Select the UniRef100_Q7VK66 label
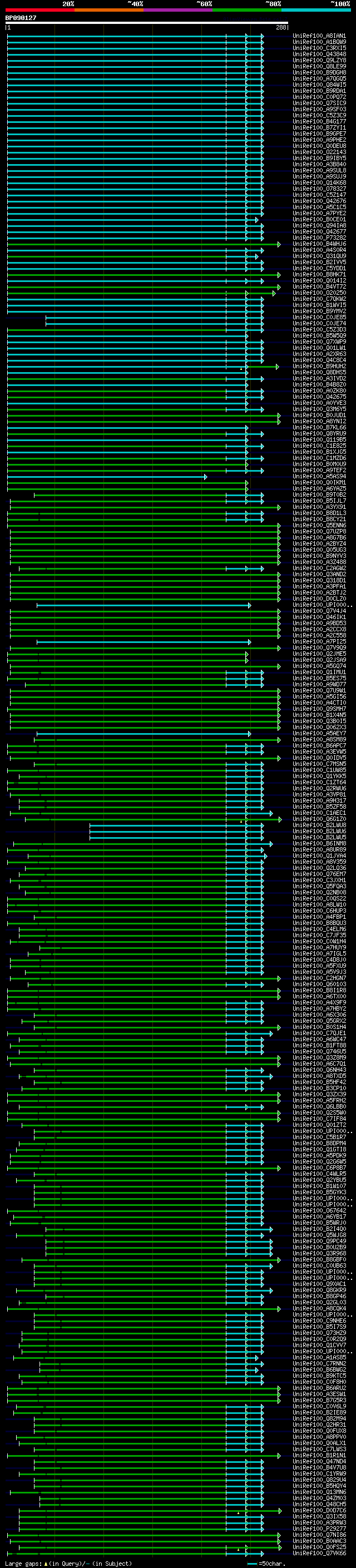This screenshot has width=356, height=1568. [x=319, y=1554]
